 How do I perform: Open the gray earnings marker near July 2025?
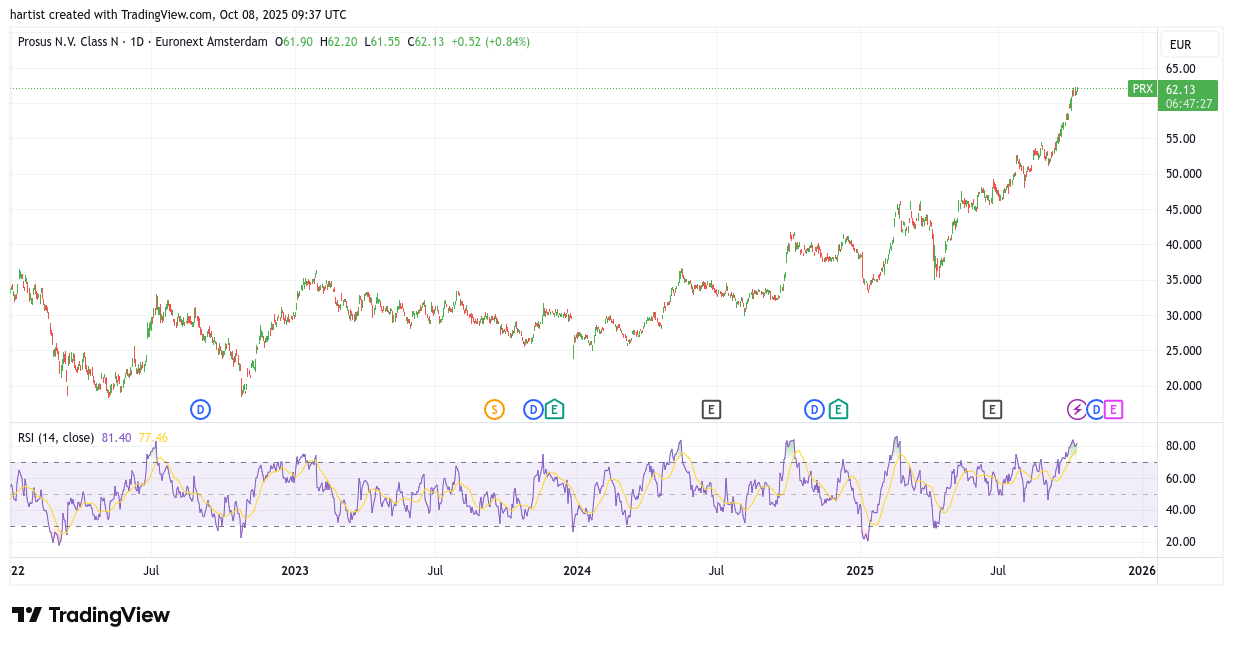992,409
